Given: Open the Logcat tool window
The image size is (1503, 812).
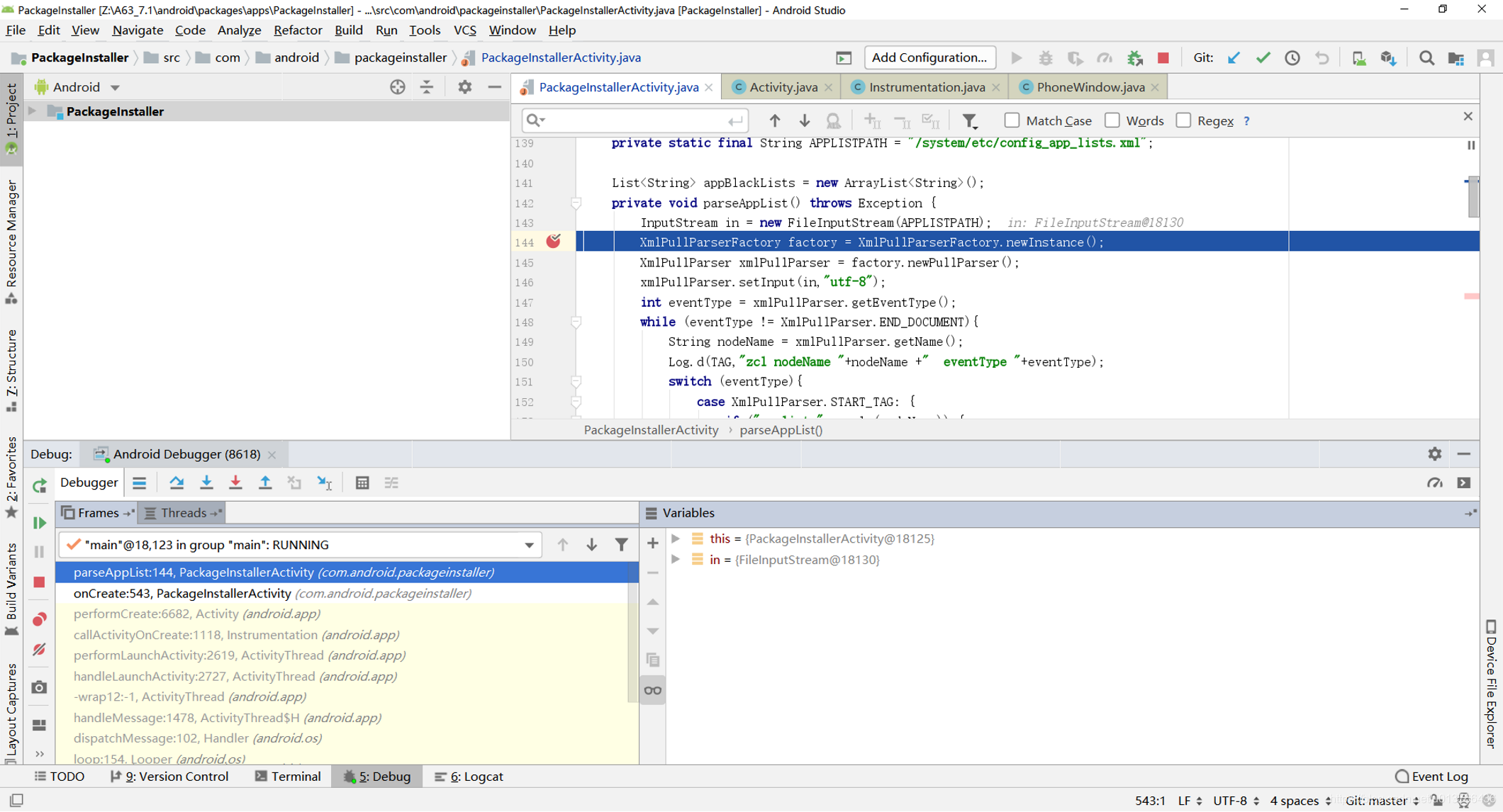Looking at the screenshot, I should [x=469, y=777].
